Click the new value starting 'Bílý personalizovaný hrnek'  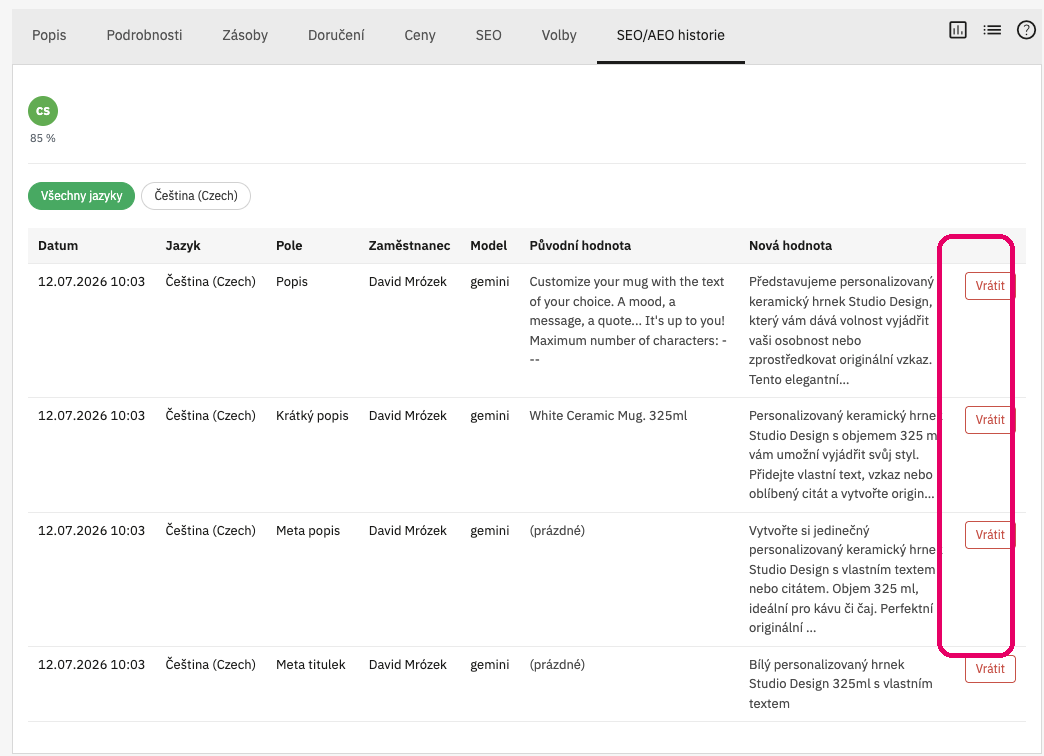coord(840,684)
